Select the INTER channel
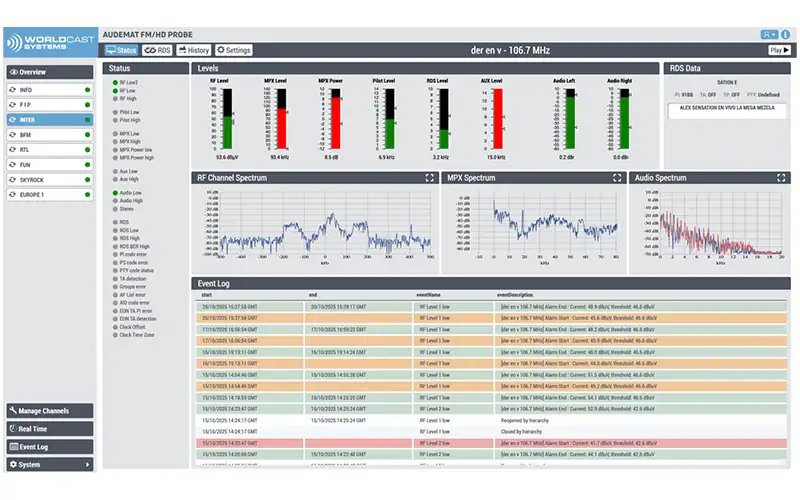This screenshot has width=800, height=500. (x=50, y=120)
